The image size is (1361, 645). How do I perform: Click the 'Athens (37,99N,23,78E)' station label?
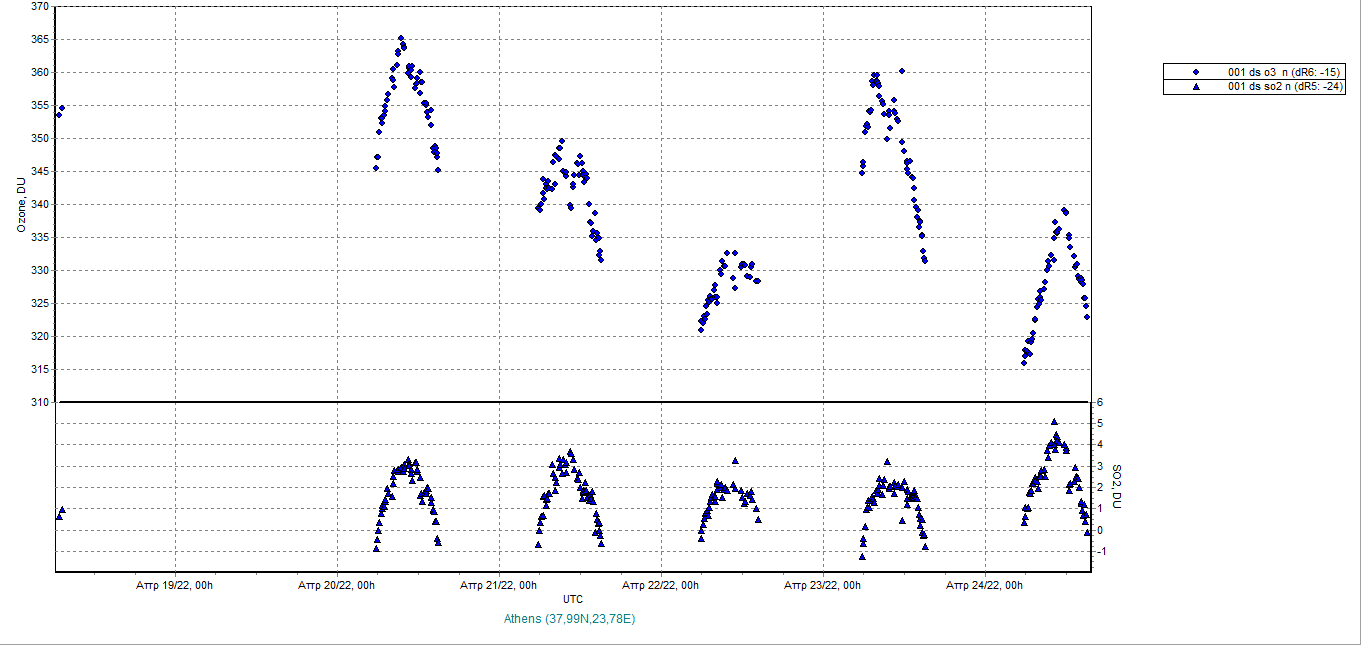(x=570, y=619)
